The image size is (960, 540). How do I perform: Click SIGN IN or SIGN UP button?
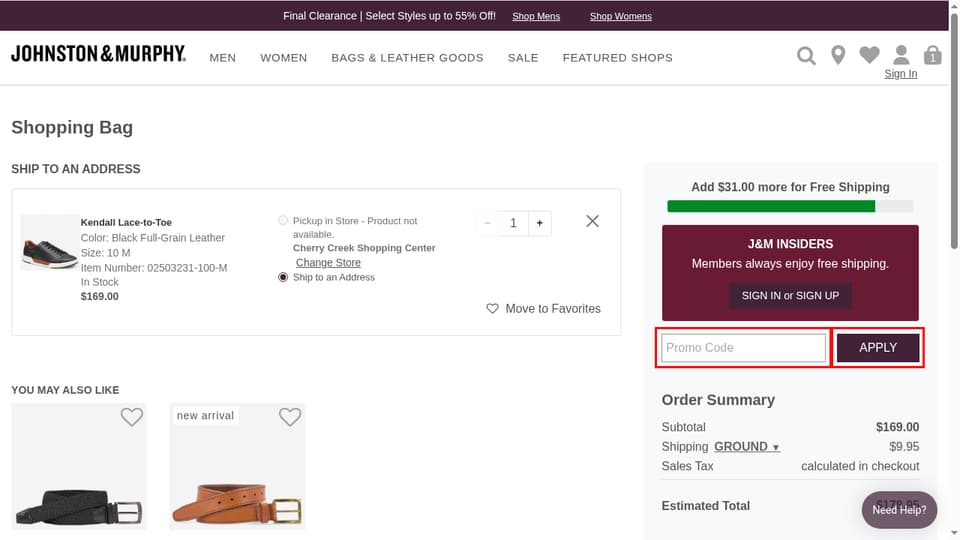pos(790,296)
